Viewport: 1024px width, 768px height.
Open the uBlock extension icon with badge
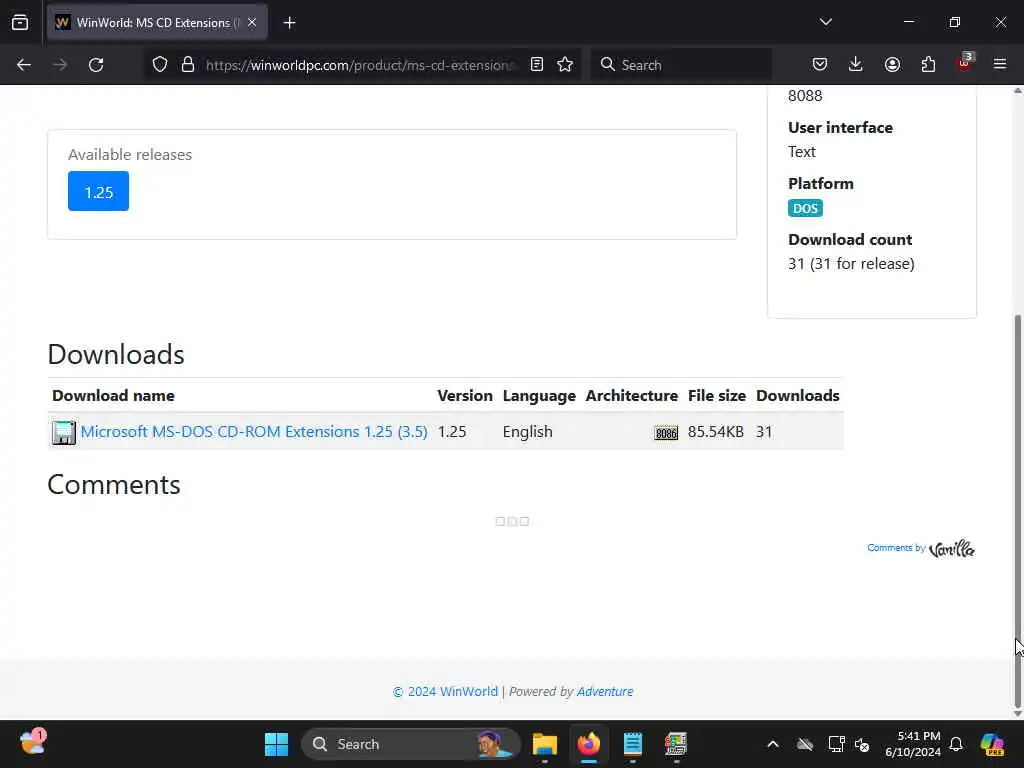pyautogui.click(x=964, y=63)
